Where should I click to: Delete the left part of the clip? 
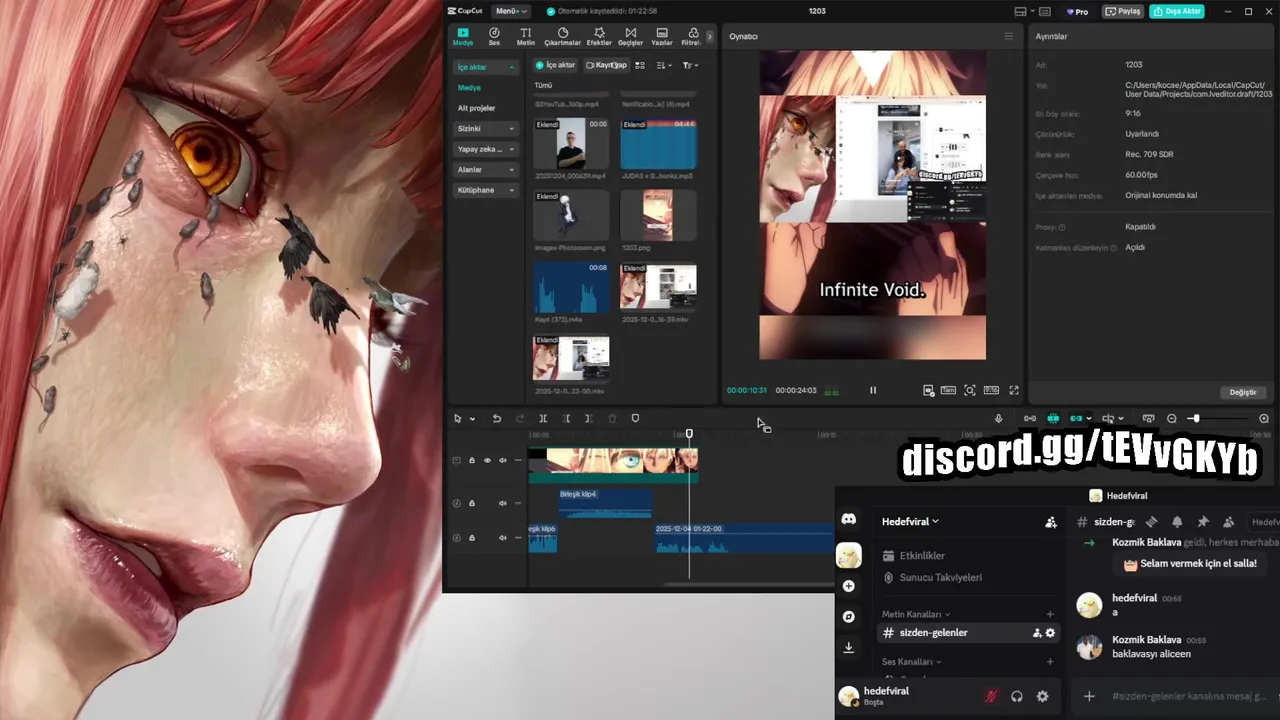[566, 419]
